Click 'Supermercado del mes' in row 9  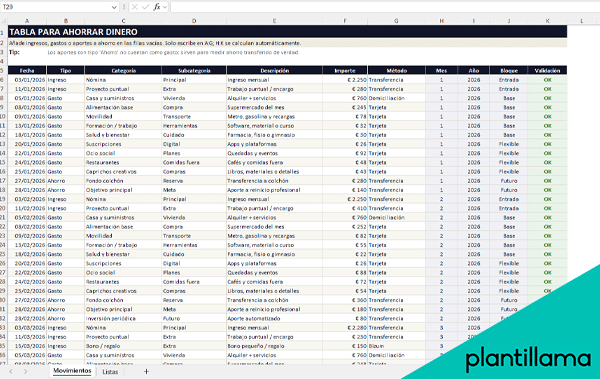tap(274, 107)
